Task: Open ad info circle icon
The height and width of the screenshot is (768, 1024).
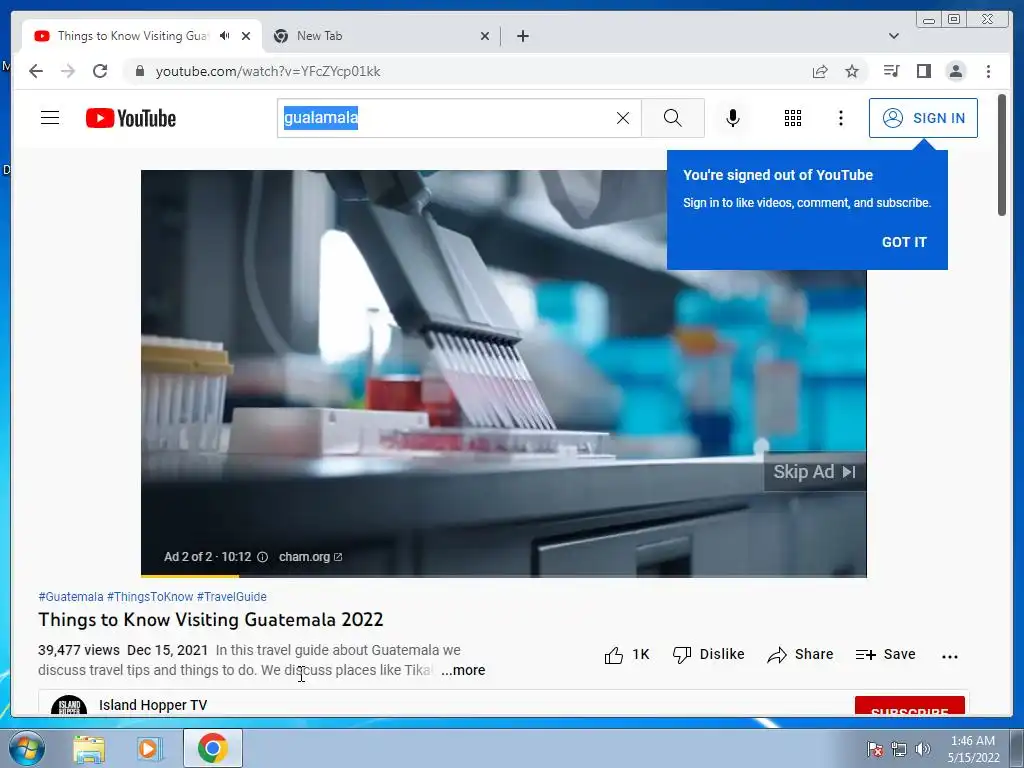Action: pos(263,557)
